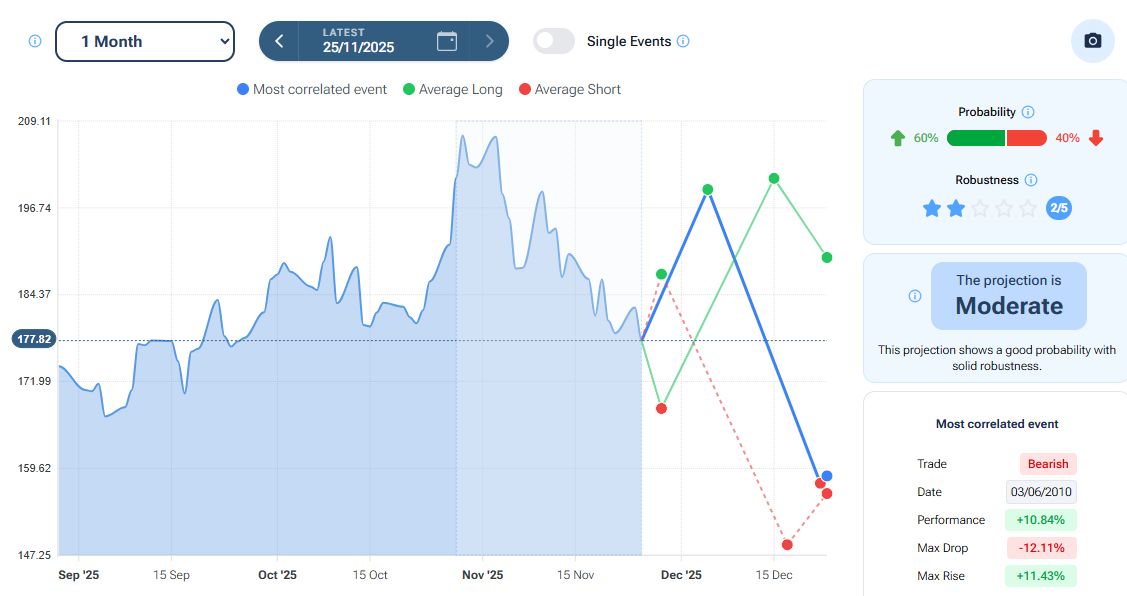This screenshot has width=1127, height=596.
Task: Click the camera screenshot icon
Action: pos(1092,41)
